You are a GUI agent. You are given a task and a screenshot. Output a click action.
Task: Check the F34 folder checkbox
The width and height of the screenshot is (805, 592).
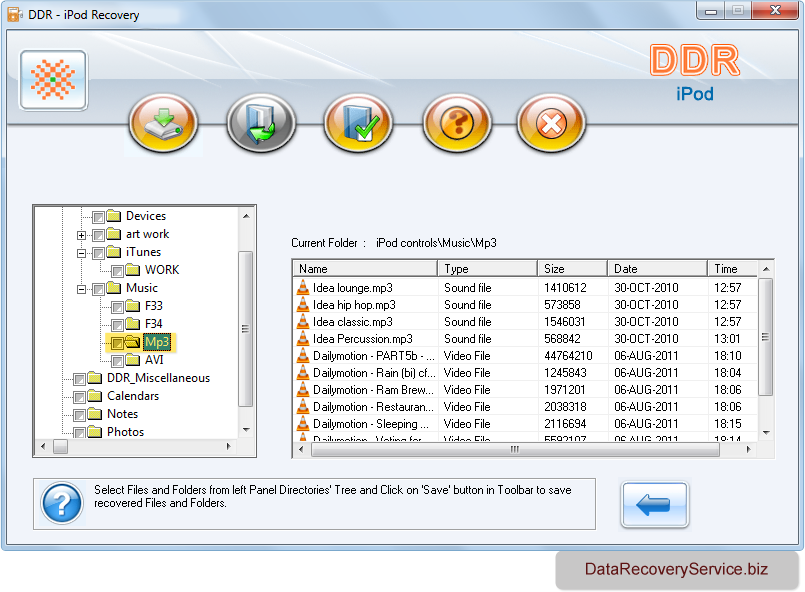(x=118, y=325)
